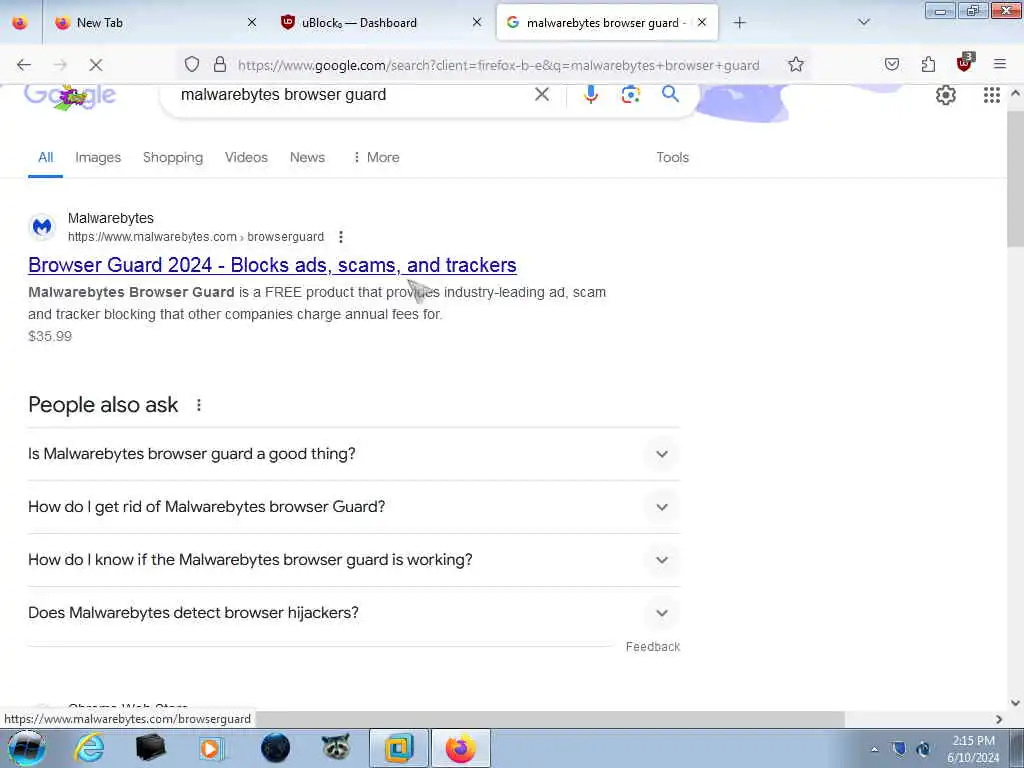Screen dimensions: 1024x768
Task: Open Firefox application hamburger menu
Action: pos(1000,65)
